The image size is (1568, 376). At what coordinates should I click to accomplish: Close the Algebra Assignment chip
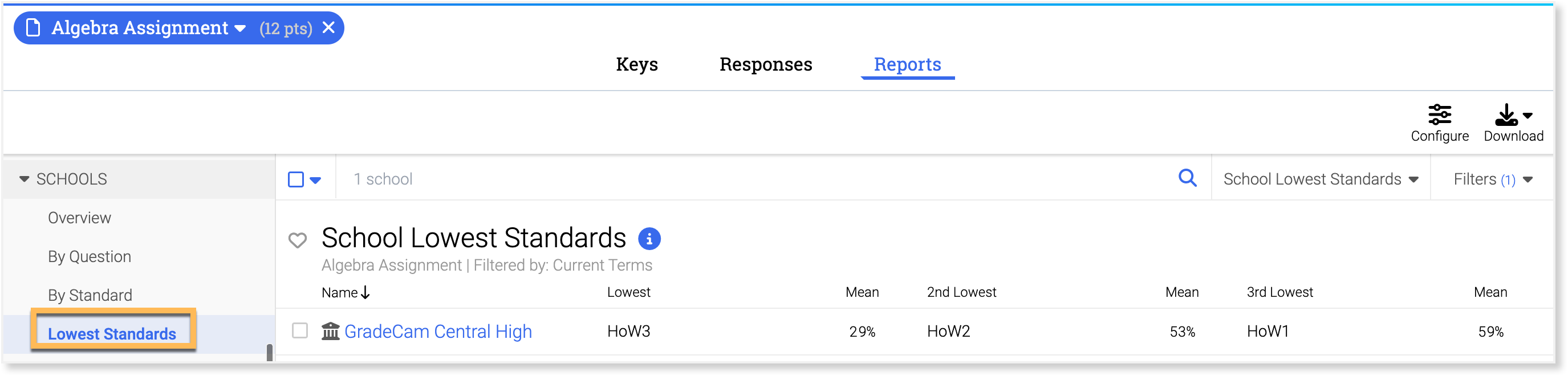coord(328,27)
